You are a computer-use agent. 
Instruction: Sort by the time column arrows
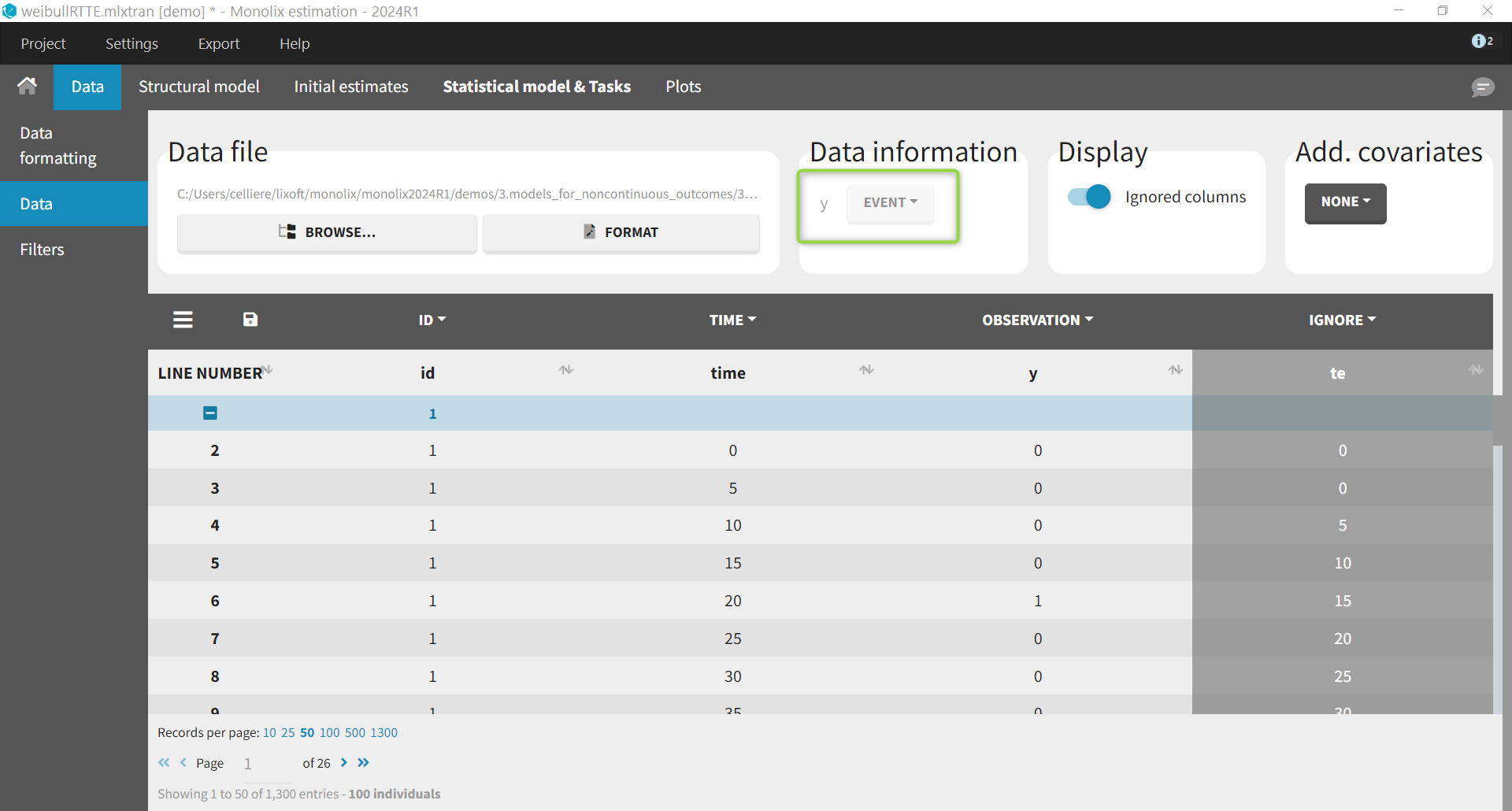(x=866, y=370)
